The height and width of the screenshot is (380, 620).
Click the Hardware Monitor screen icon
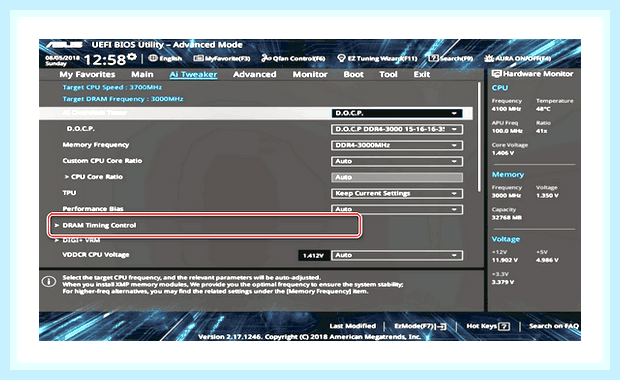[x=496, y=74]
